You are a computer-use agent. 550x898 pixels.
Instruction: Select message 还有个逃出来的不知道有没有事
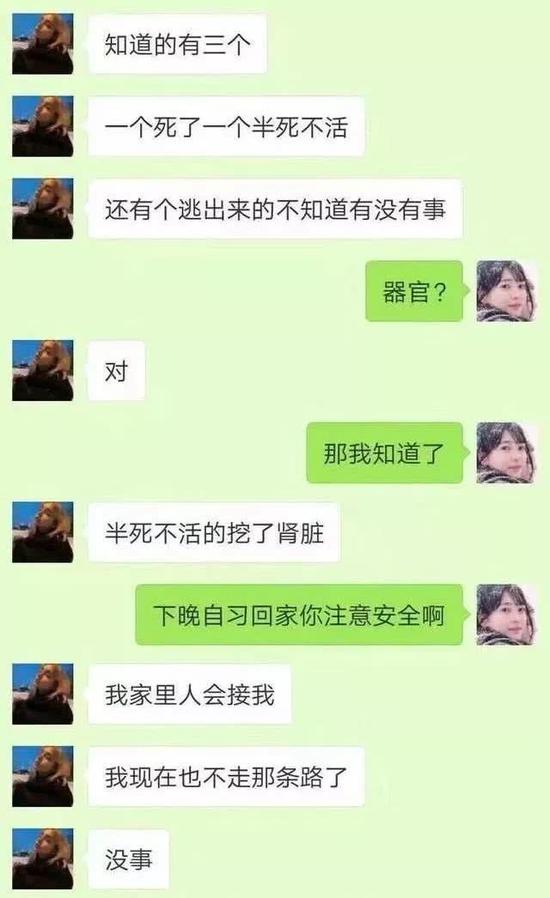[275, 208]
